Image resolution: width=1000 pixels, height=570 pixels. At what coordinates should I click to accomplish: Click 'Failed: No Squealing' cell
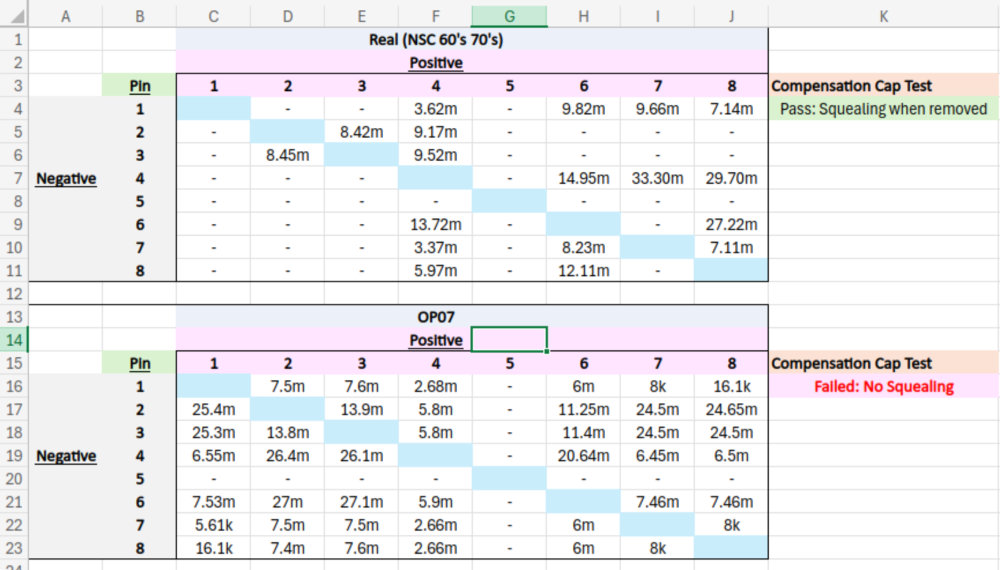tap(883, 386)
